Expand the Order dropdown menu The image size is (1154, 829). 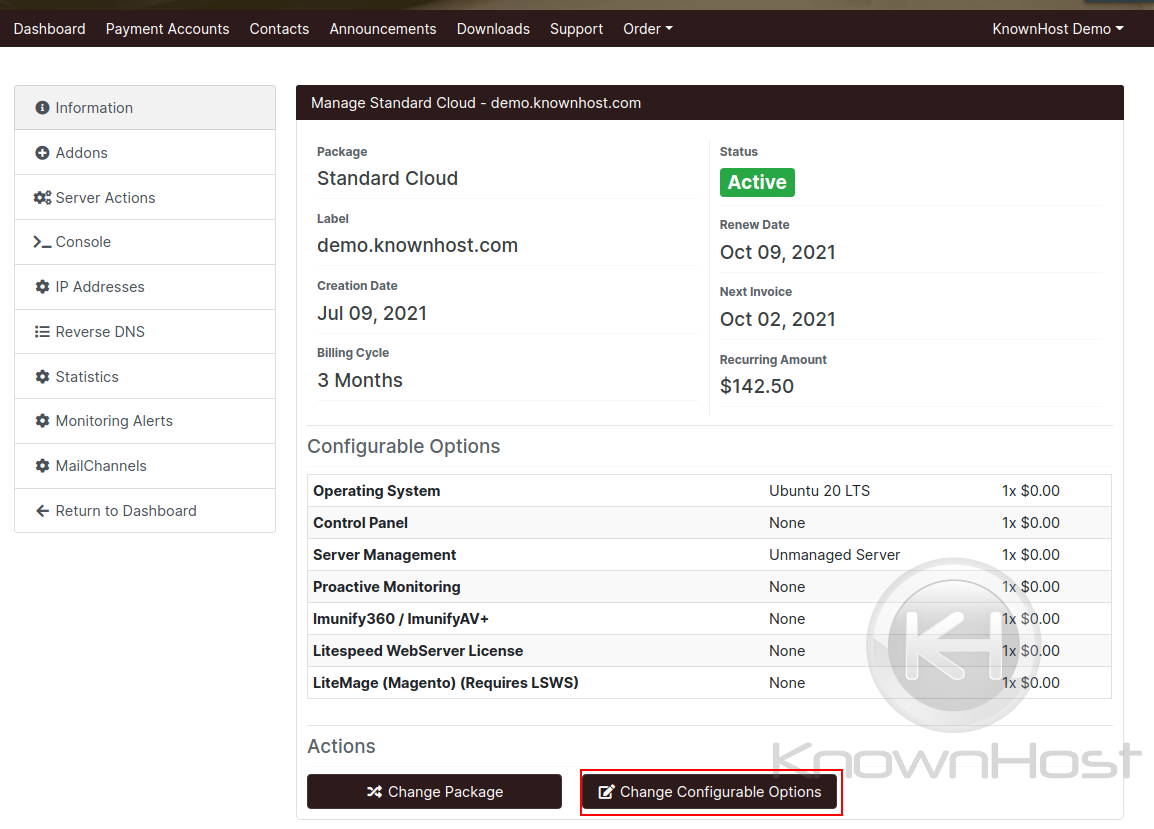click(648, 29)
